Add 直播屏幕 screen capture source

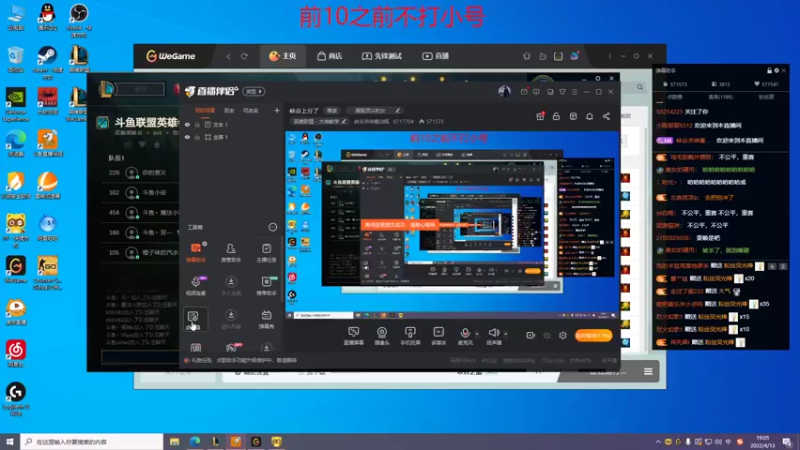pos(353,336)
